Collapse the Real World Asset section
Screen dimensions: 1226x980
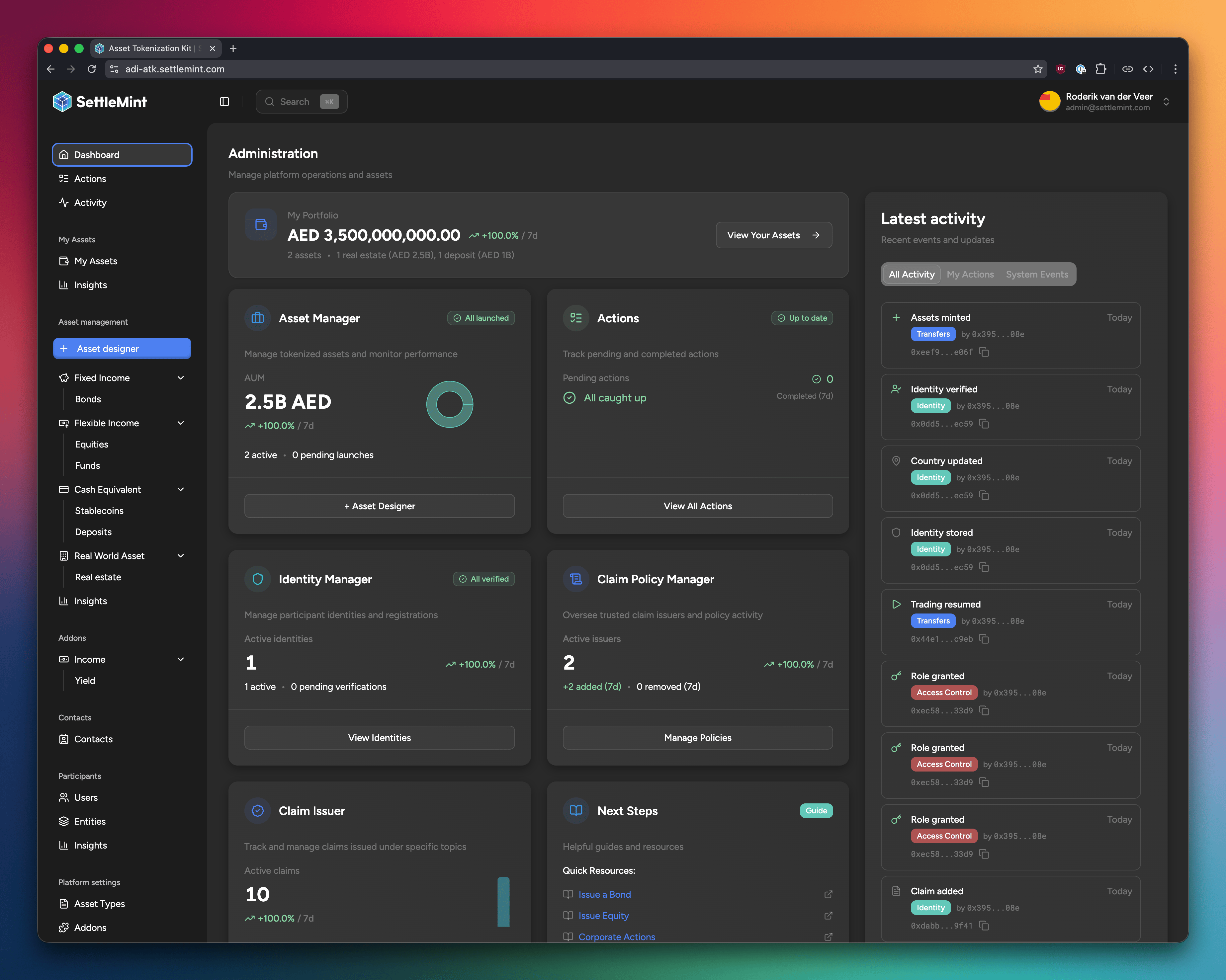181,555
